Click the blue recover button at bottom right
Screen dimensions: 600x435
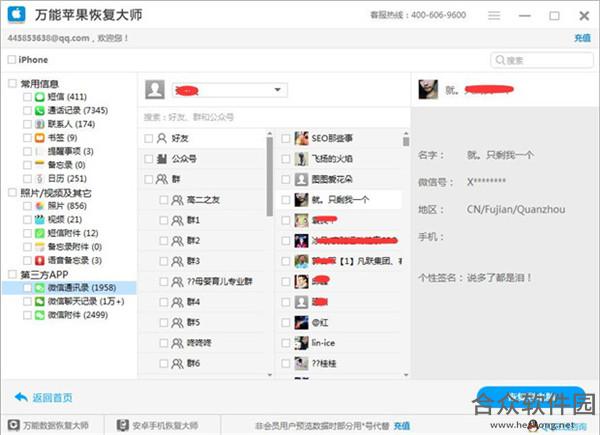(531, 397)
